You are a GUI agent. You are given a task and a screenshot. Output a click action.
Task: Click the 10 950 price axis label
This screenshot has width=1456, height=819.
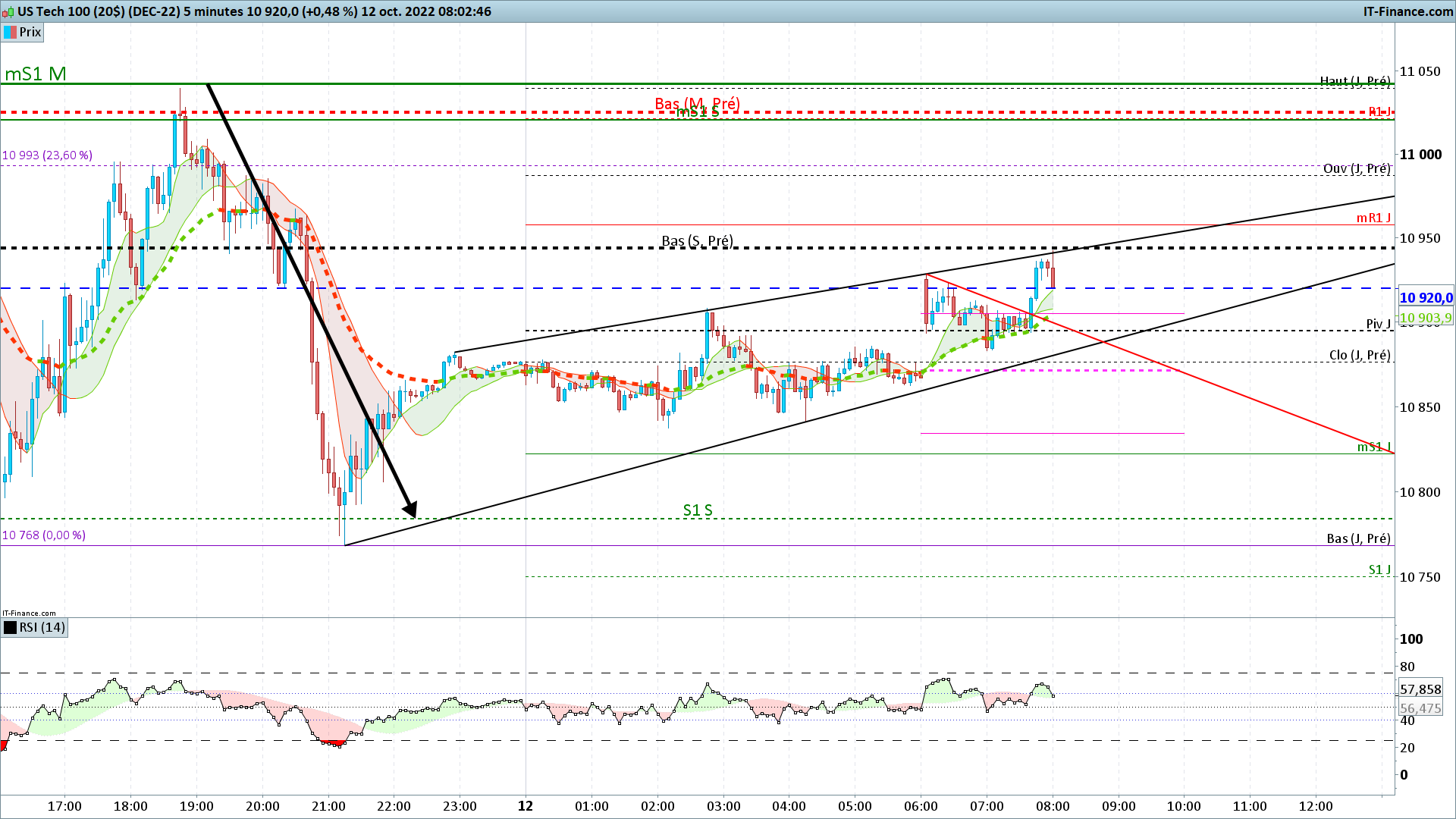click(x=1420, y=238)
